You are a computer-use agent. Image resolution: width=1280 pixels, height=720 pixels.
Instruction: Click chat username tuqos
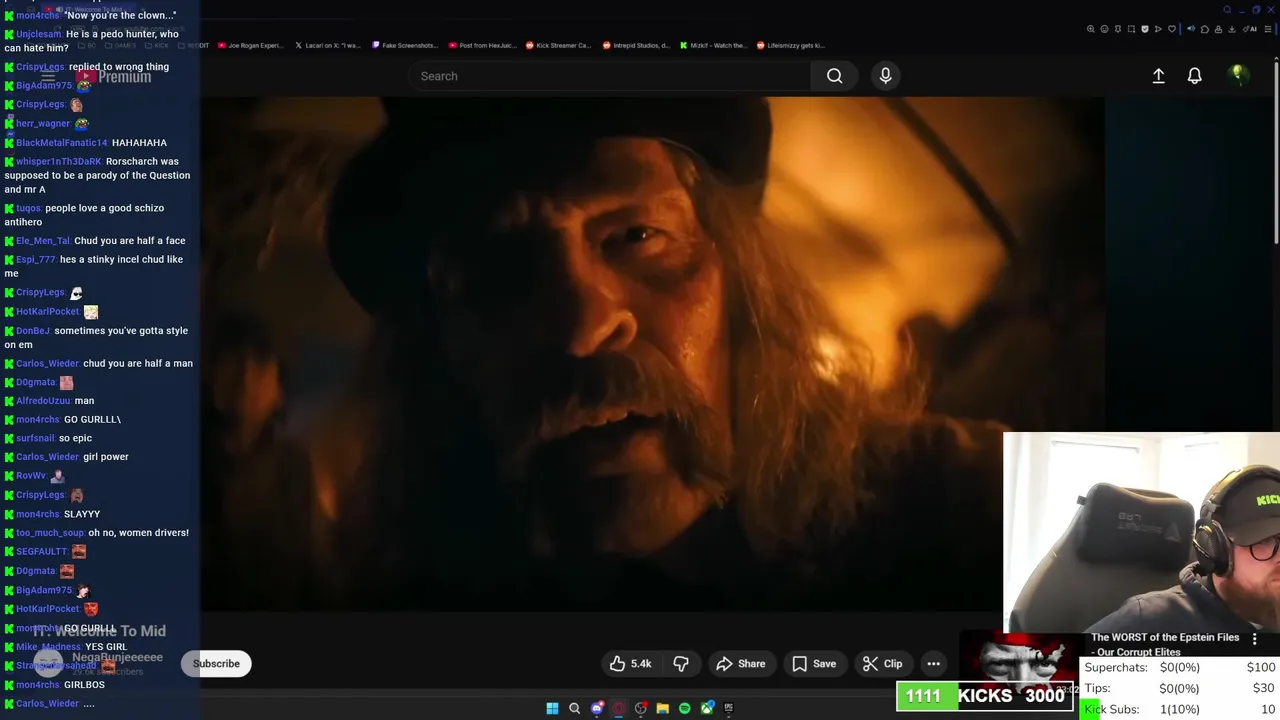(28, 208)
